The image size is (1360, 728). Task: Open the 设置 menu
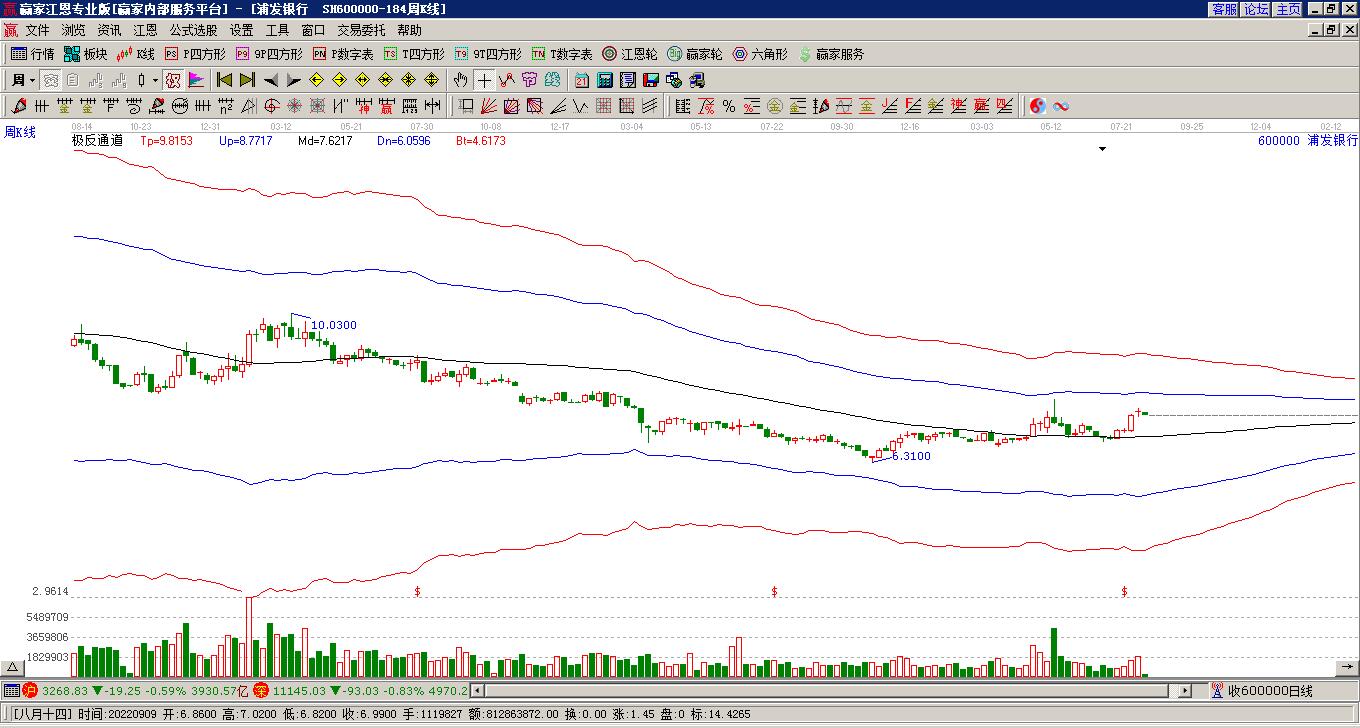pos(241,30)
